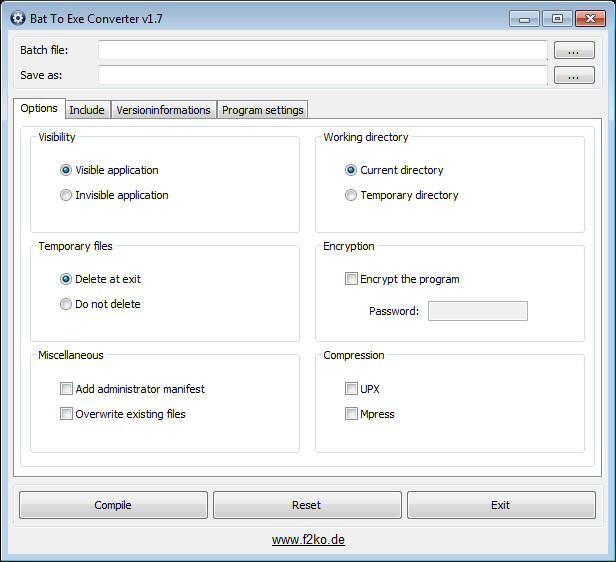Focus the Batch file path field
Screen dimensions: 616x562
click(x=323, y=50)
